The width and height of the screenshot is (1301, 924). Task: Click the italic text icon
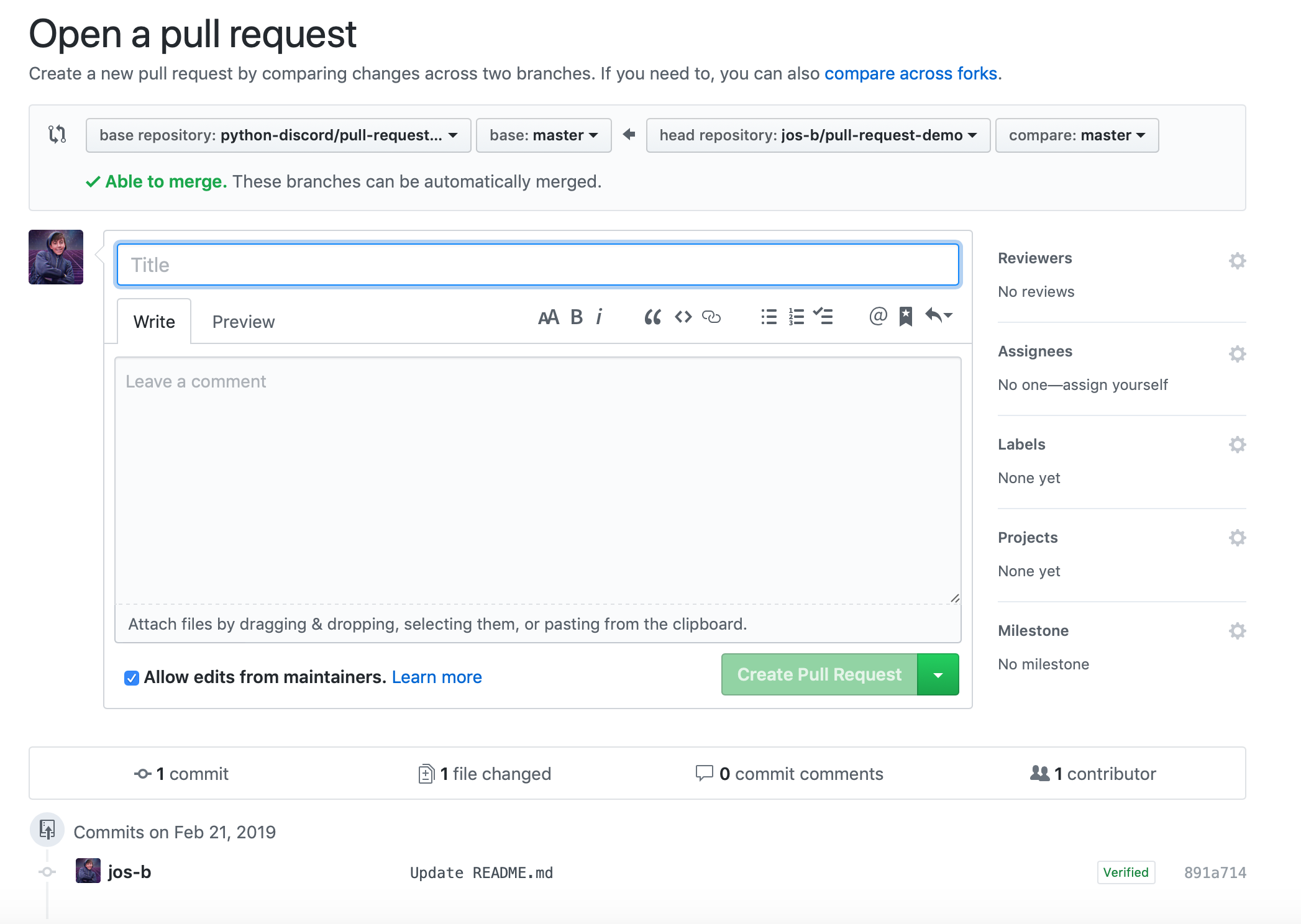pos(600,317)
